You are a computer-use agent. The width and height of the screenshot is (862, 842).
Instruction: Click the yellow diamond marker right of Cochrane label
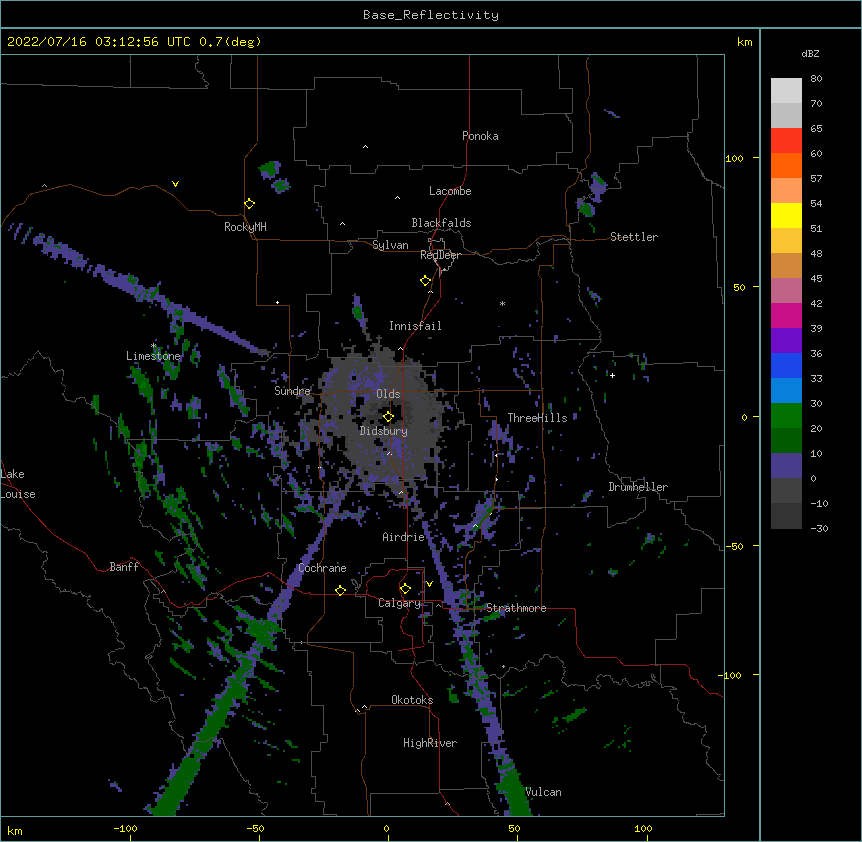tap(340, 590)
